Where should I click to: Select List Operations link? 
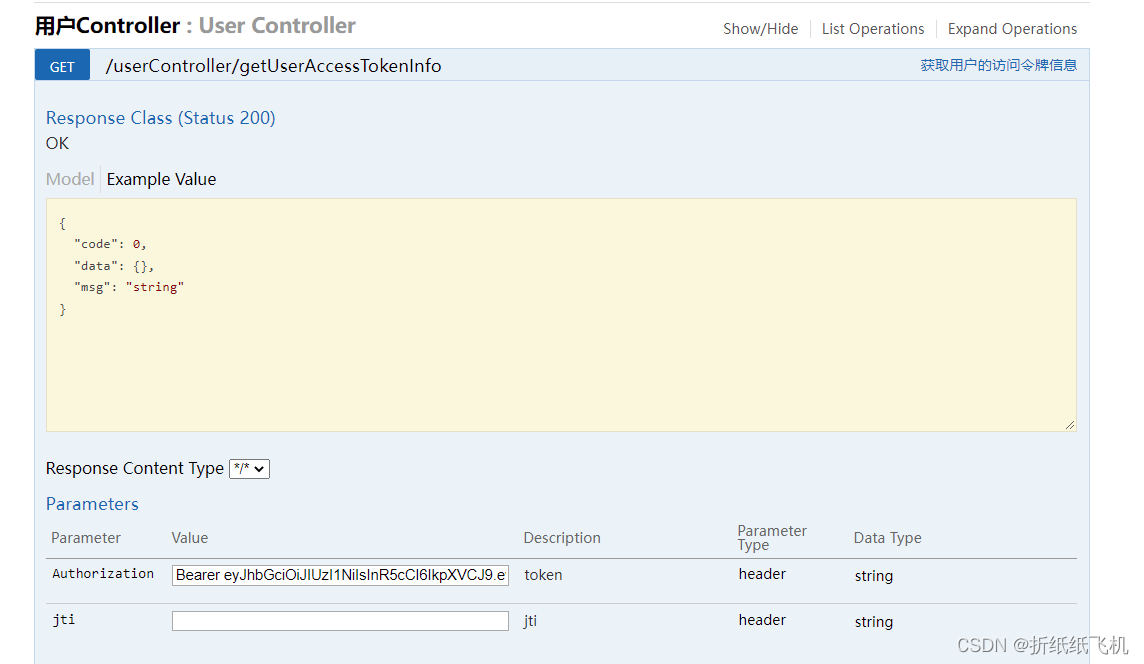[x=873, y=28]
